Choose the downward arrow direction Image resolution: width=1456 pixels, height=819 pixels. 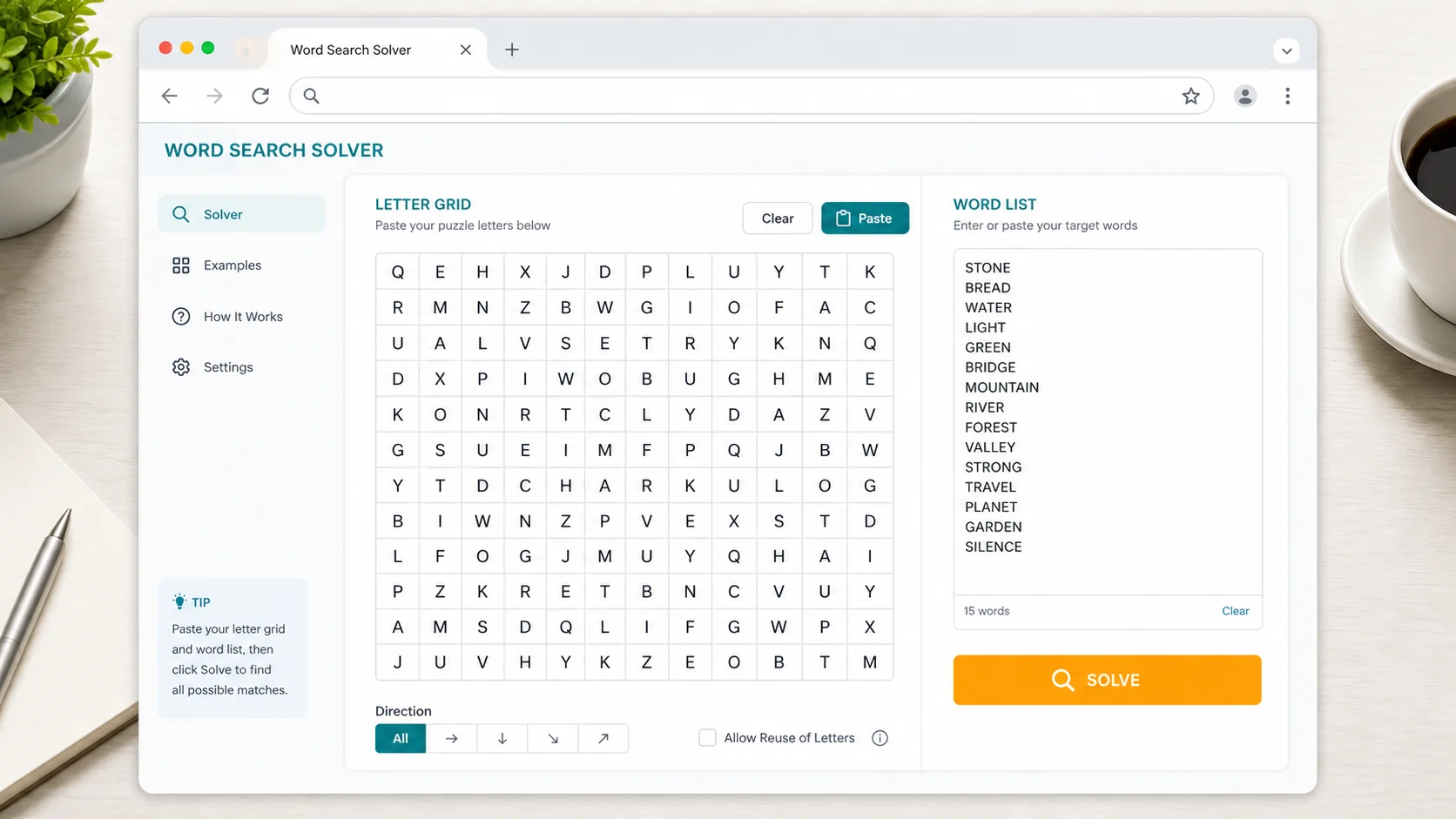click(502, 738)
